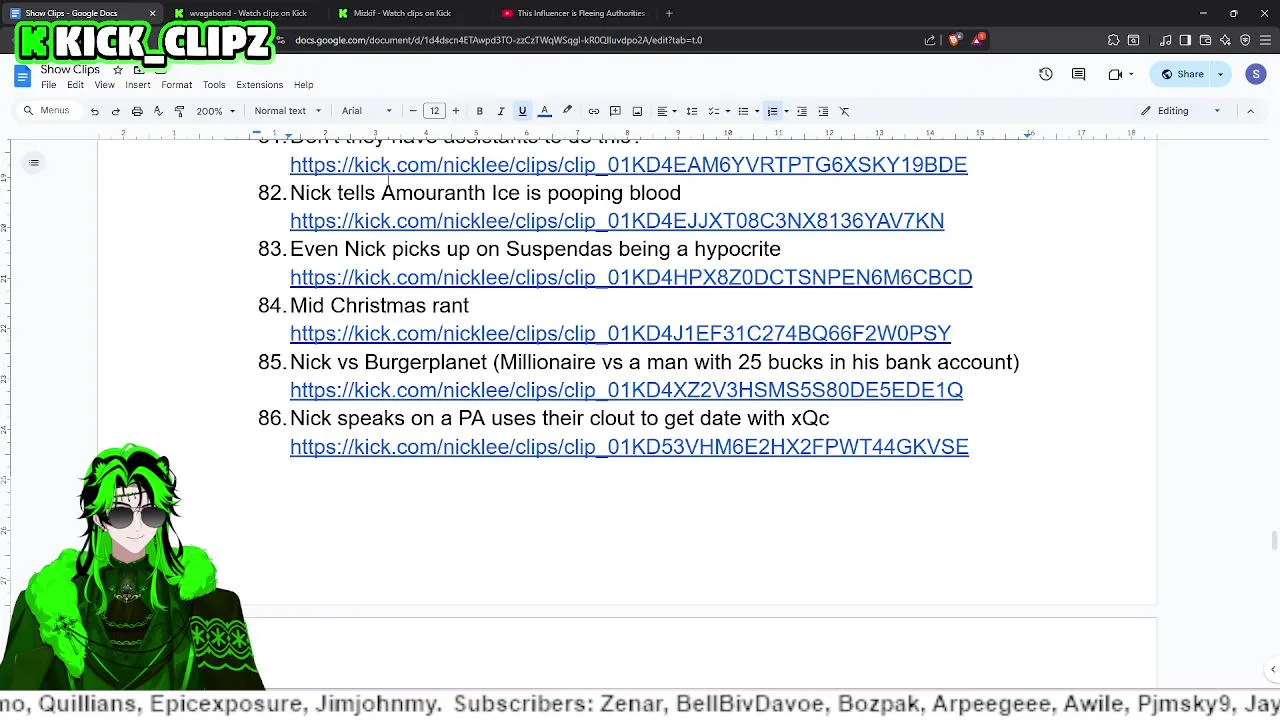
Task: Click the font size 12 field
Action: click(434, 111)
